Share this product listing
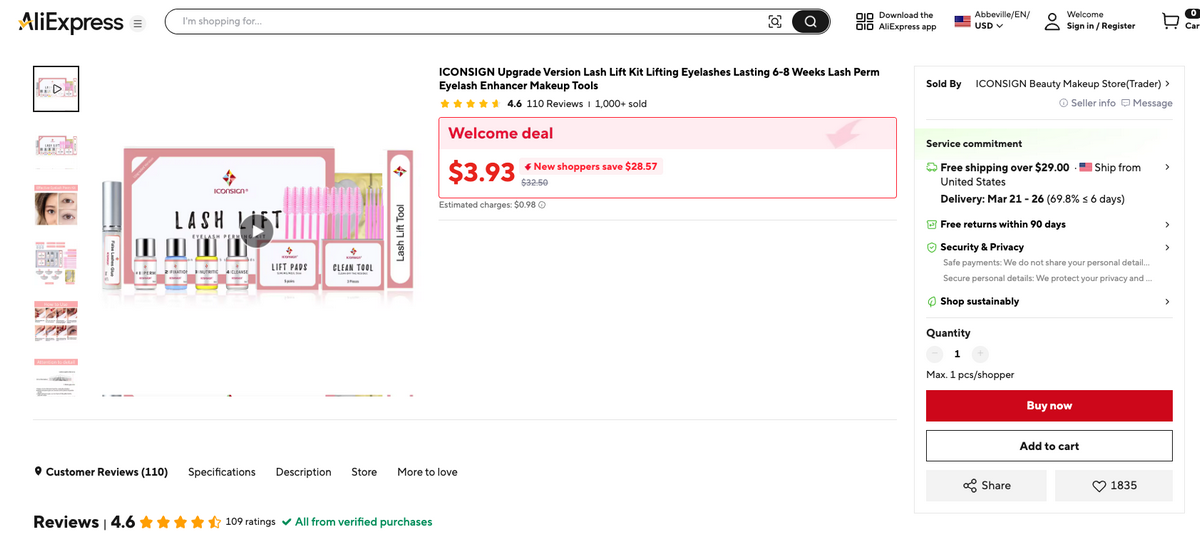The width and height of the screenshot is (1200, 535). point(986,485)
